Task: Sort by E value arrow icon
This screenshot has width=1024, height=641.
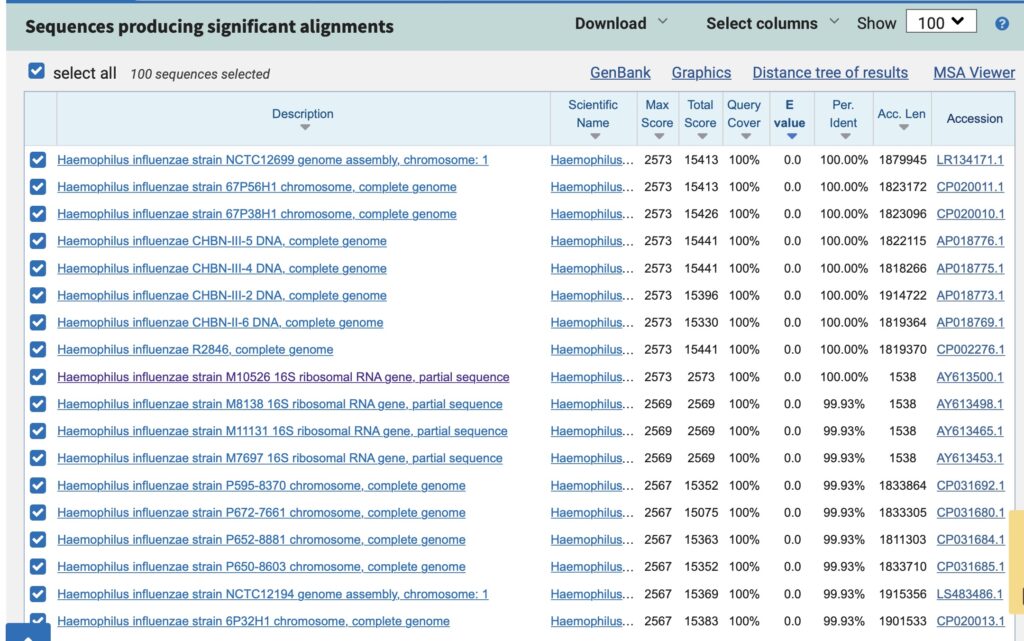Action: pyautogui.click(x=792, y=136)
